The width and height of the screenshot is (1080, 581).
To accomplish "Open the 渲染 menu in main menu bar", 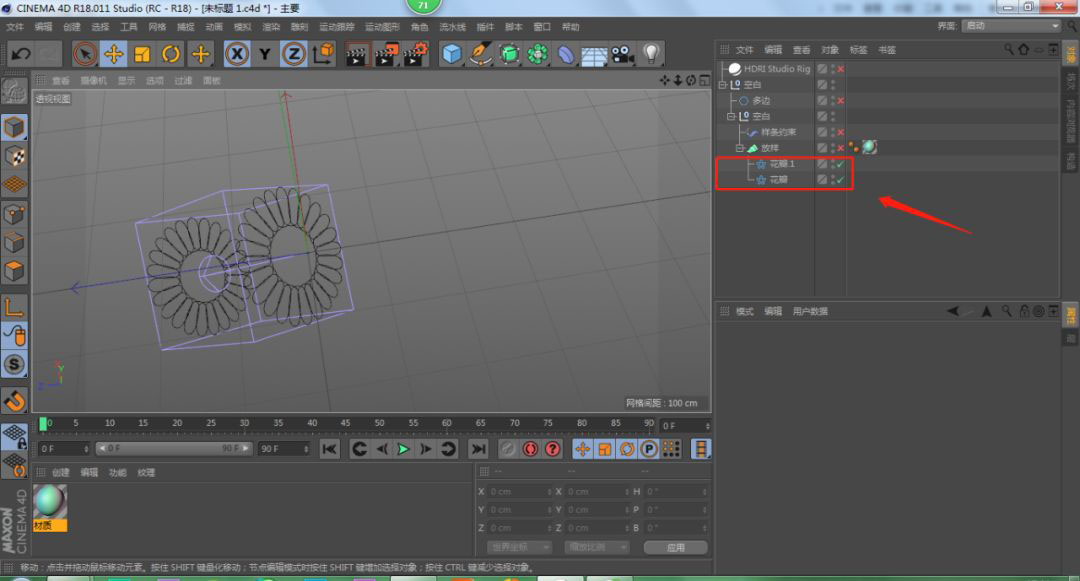I will pyautogui.click(x=271, y=27).
